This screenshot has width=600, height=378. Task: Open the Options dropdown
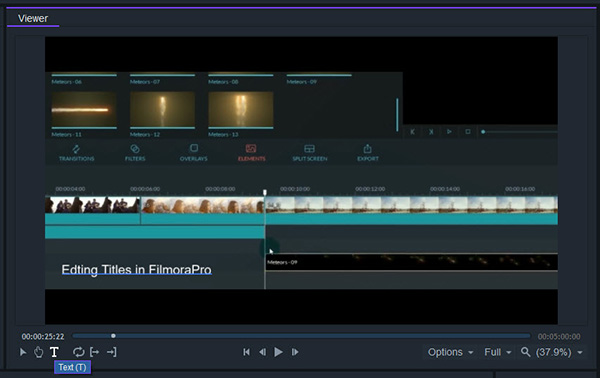click(450, 352)
